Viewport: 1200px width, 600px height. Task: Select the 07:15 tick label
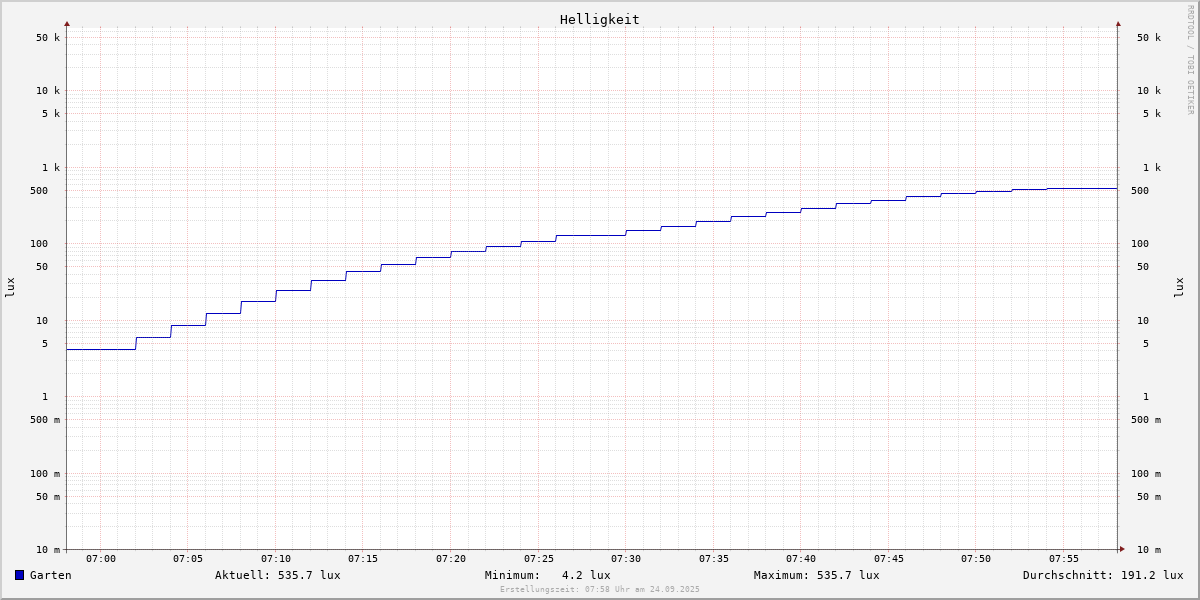pyautogui.click(x=363, y=559)
